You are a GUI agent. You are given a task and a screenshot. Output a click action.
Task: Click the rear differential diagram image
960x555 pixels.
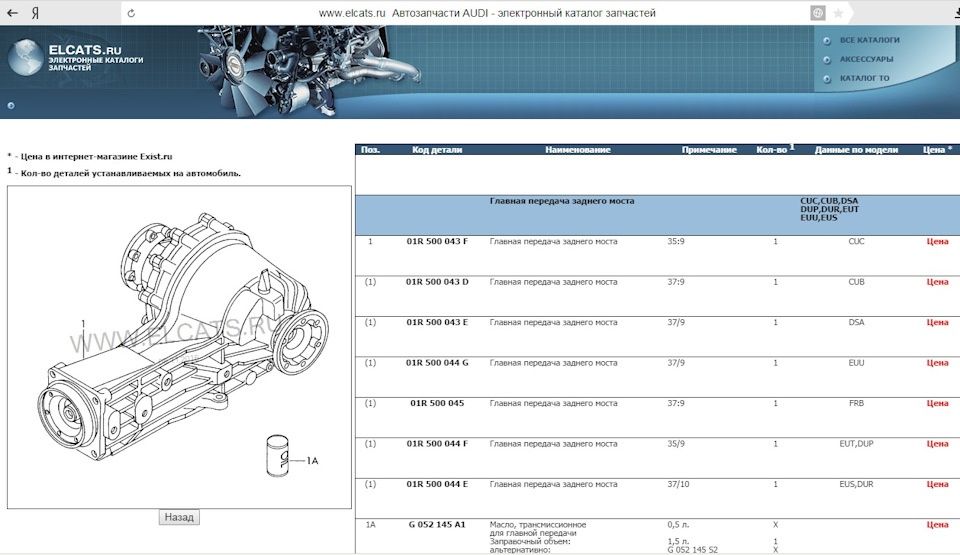click(x=179, y=347)
